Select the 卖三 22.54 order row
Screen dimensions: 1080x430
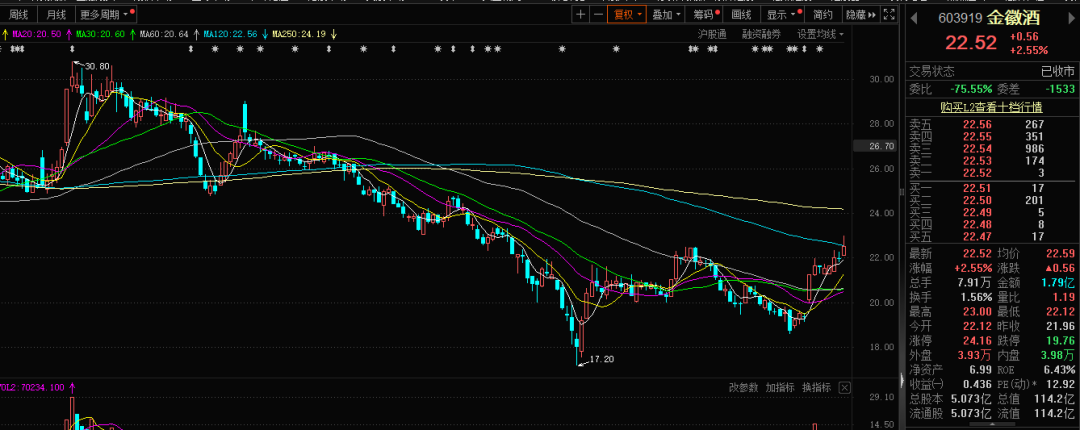click(991, 148)
